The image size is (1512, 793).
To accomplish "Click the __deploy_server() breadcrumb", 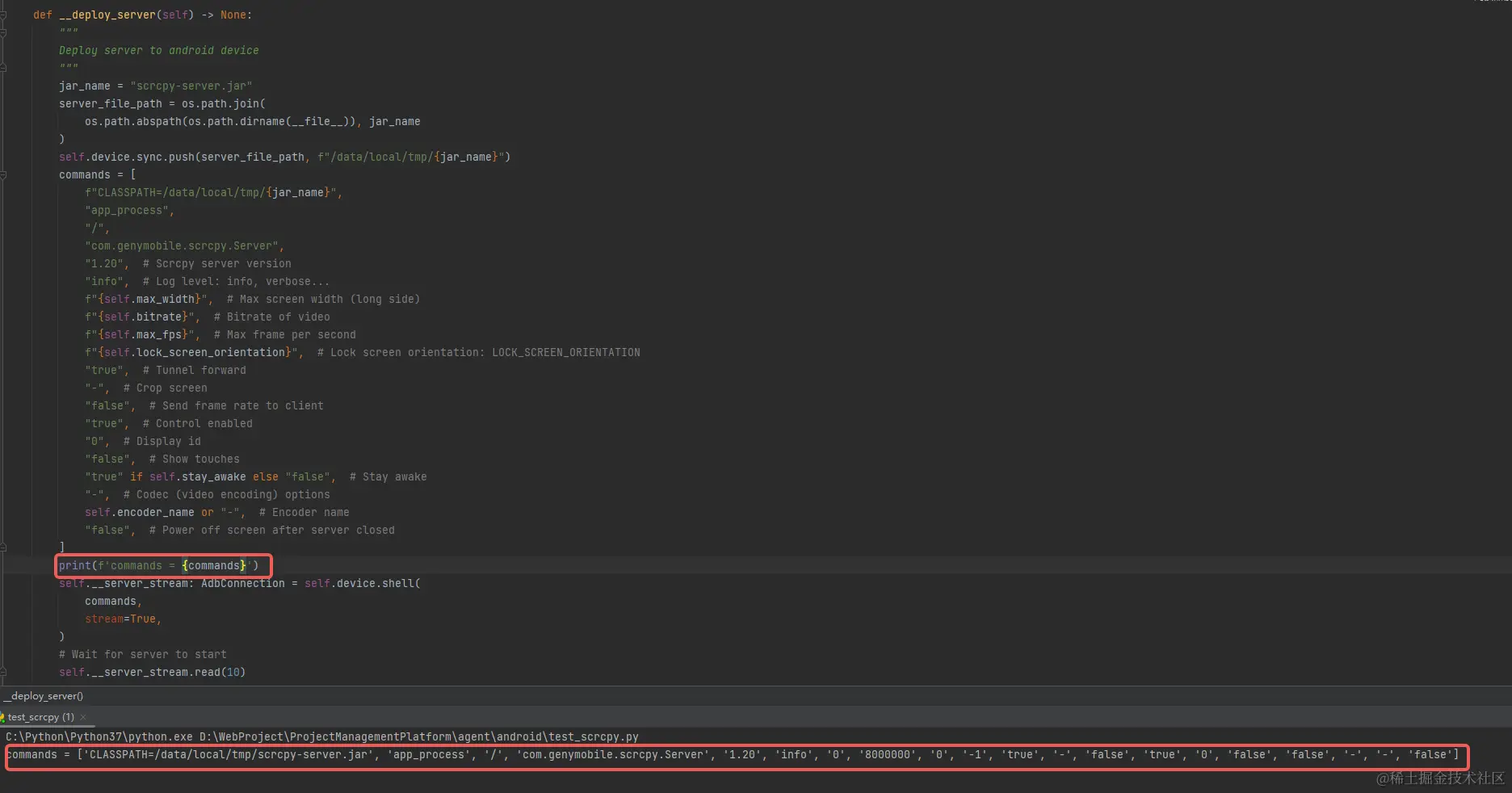I will coord(42,696).
